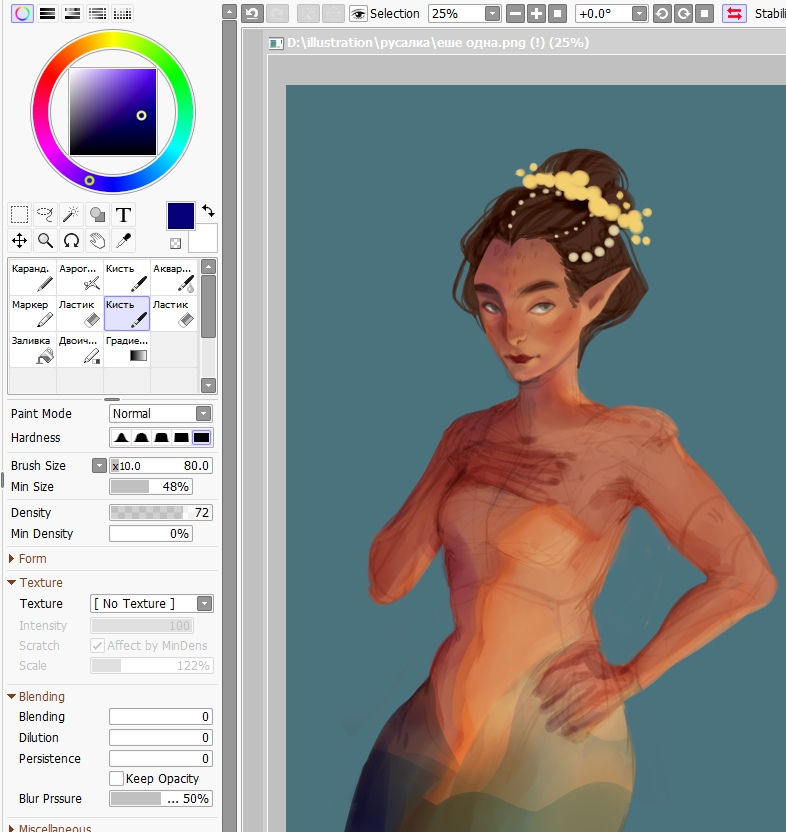This screenshot has height=832, width=786.
Task: Select the Eyedropper tool
Action: point(123,241)
